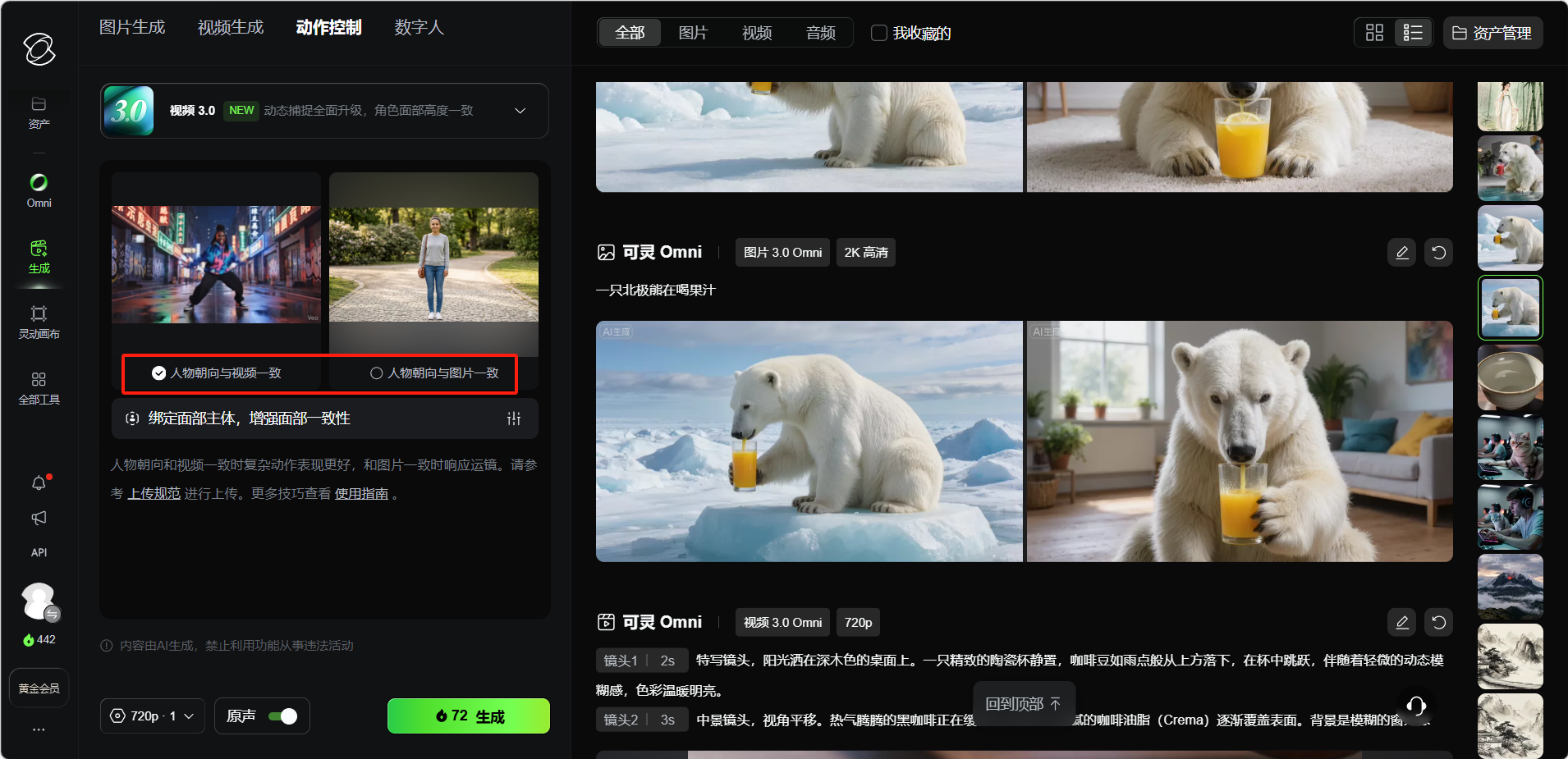Image resolution: width=1568 pixels, height=759 pixels.
Task: Select the ceramic bowl thumbnail
Action: pyautogui.click(x=1510, y=377)
